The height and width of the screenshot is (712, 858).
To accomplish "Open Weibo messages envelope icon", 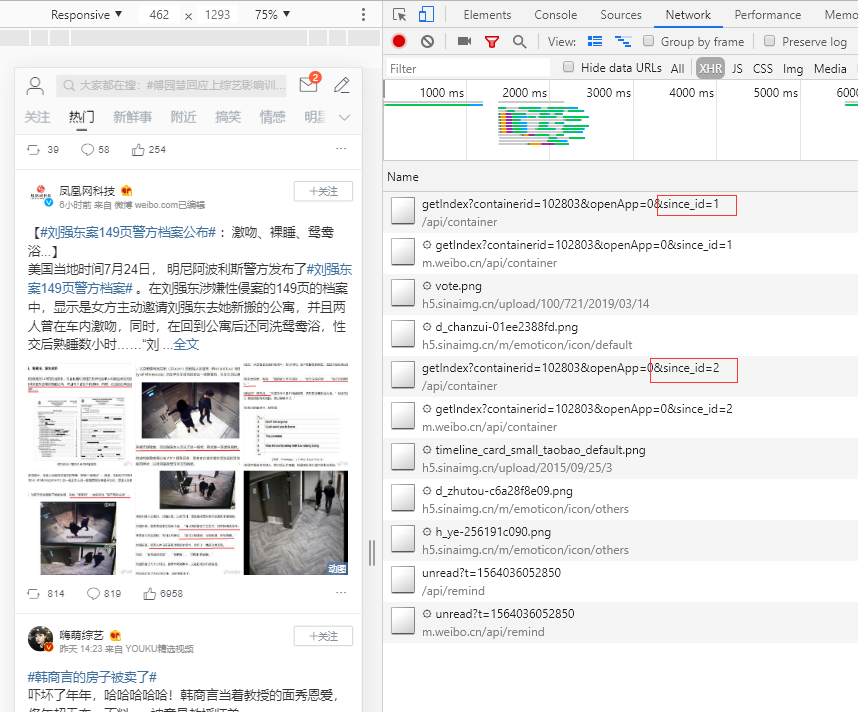I will (x=308, y=85).
